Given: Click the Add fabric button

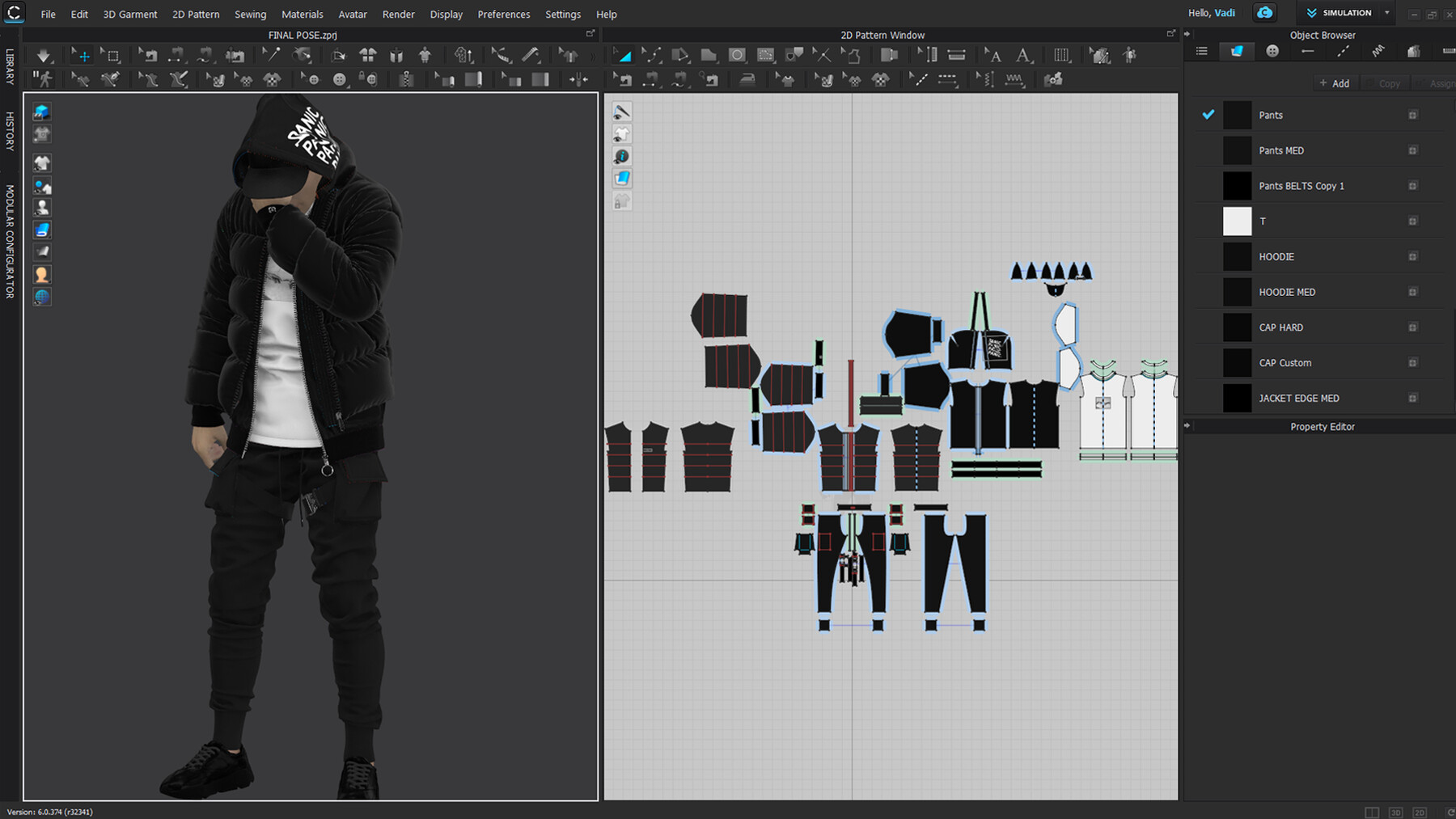Looking at the screenshot, I should (x=1335, y=83).
